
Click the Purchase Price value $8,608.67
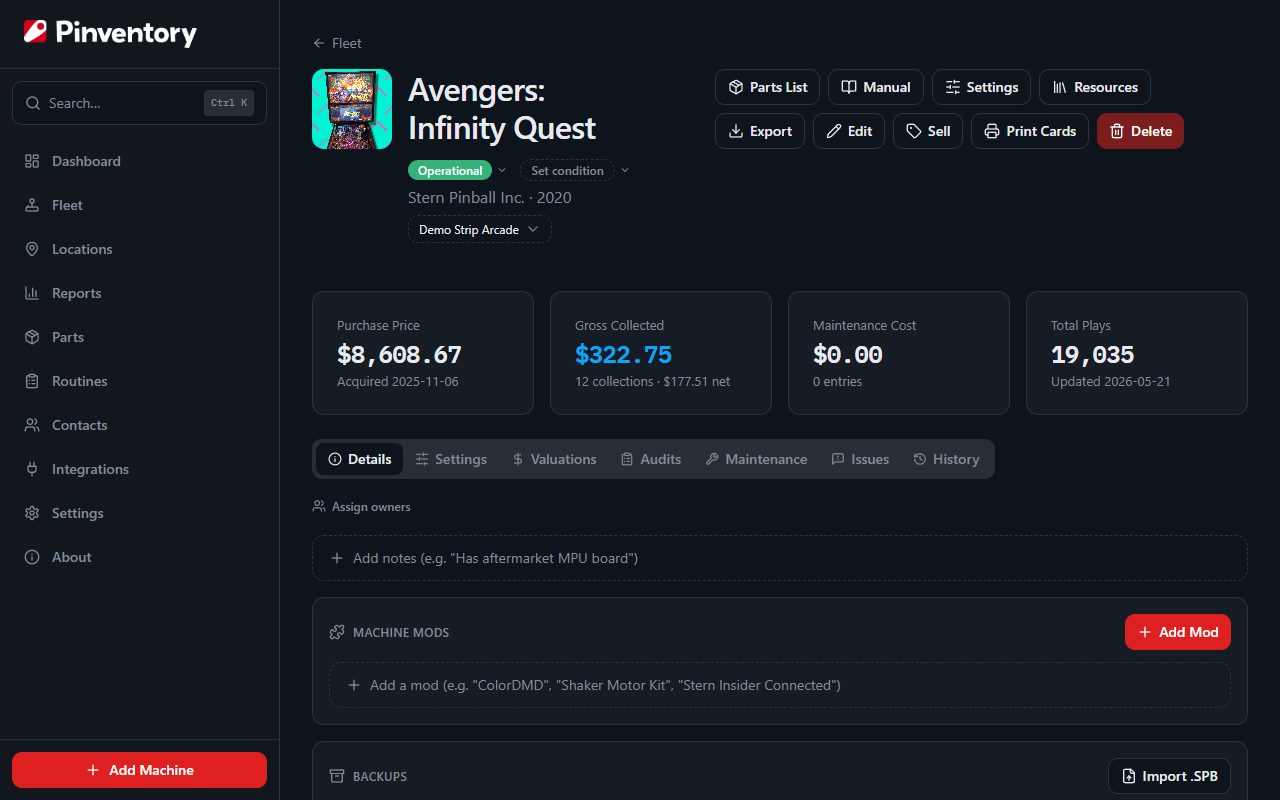click(399, 354)
